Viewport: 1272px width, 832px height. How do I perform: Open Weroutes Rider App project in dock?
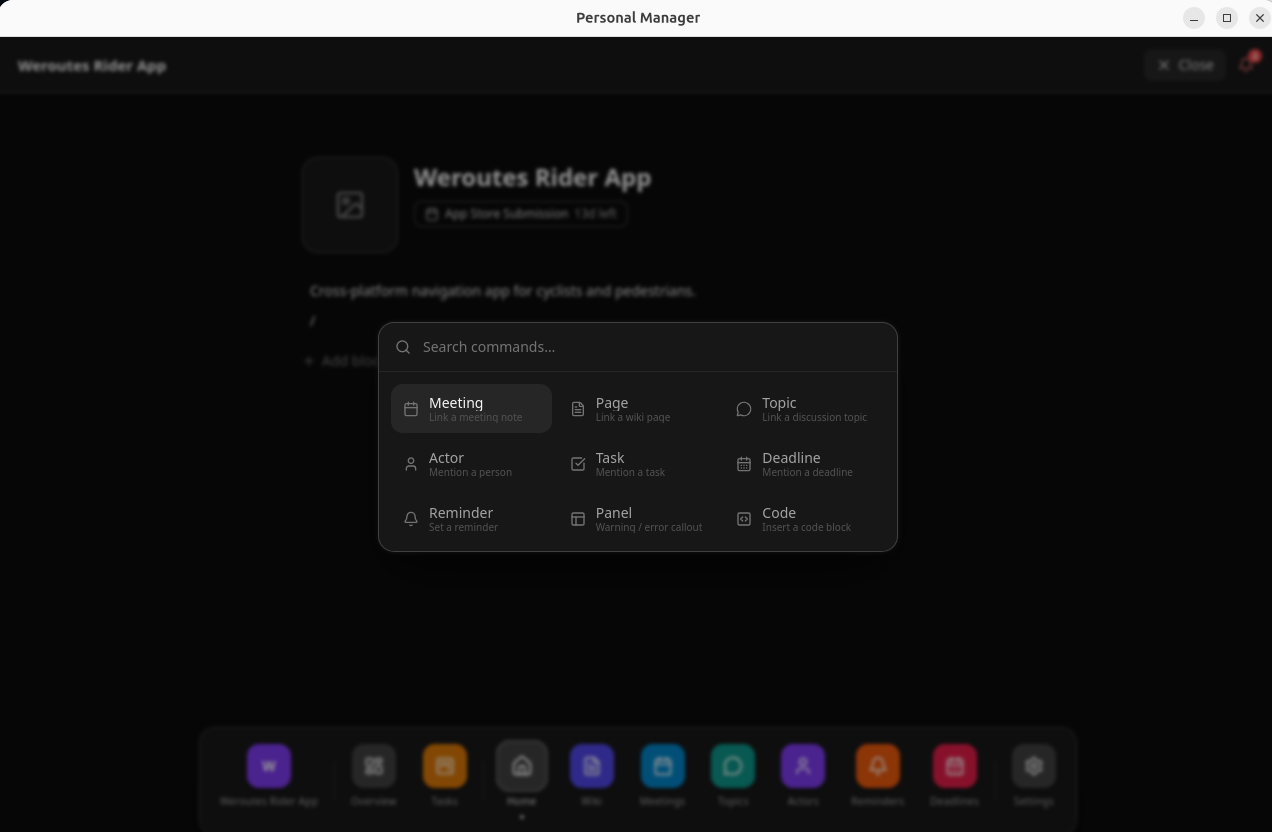pos(268,766)
